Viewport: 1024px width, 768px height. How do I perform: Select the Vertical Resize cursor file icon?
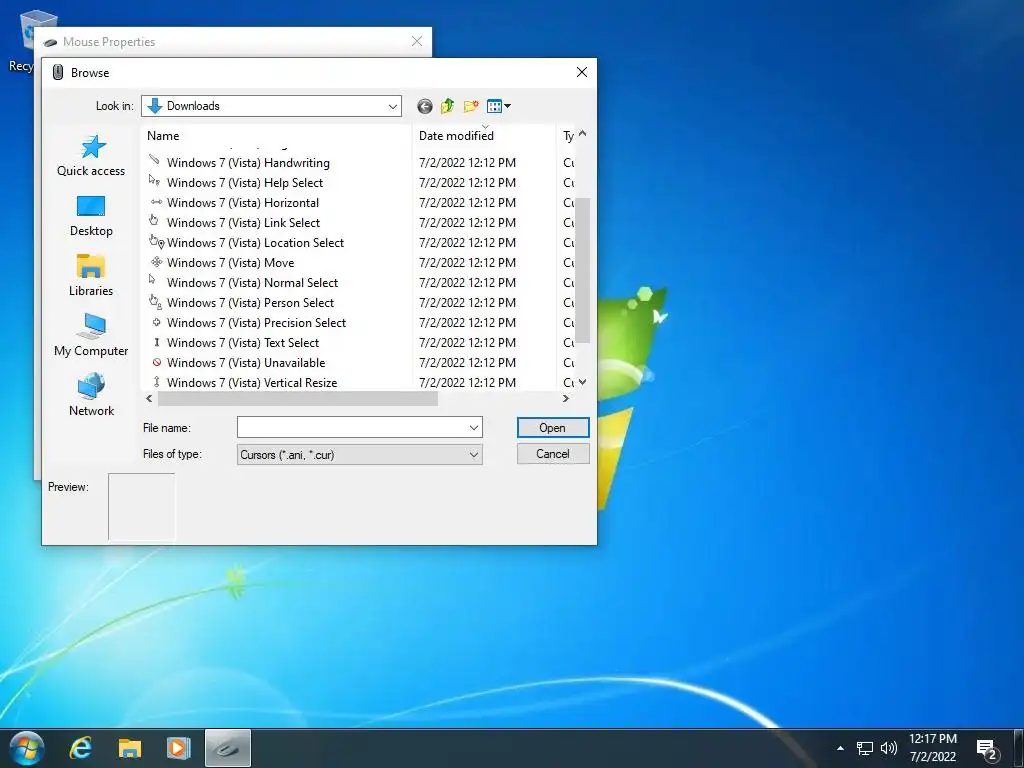pos(155,381)
